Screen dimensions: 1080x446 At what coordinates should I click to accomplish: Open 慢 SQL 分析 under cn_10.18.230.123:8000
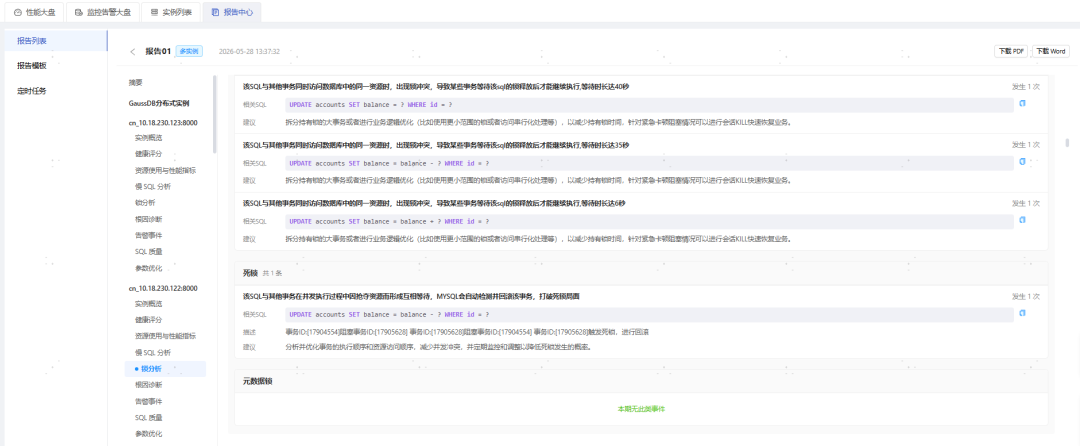(152, 187)
